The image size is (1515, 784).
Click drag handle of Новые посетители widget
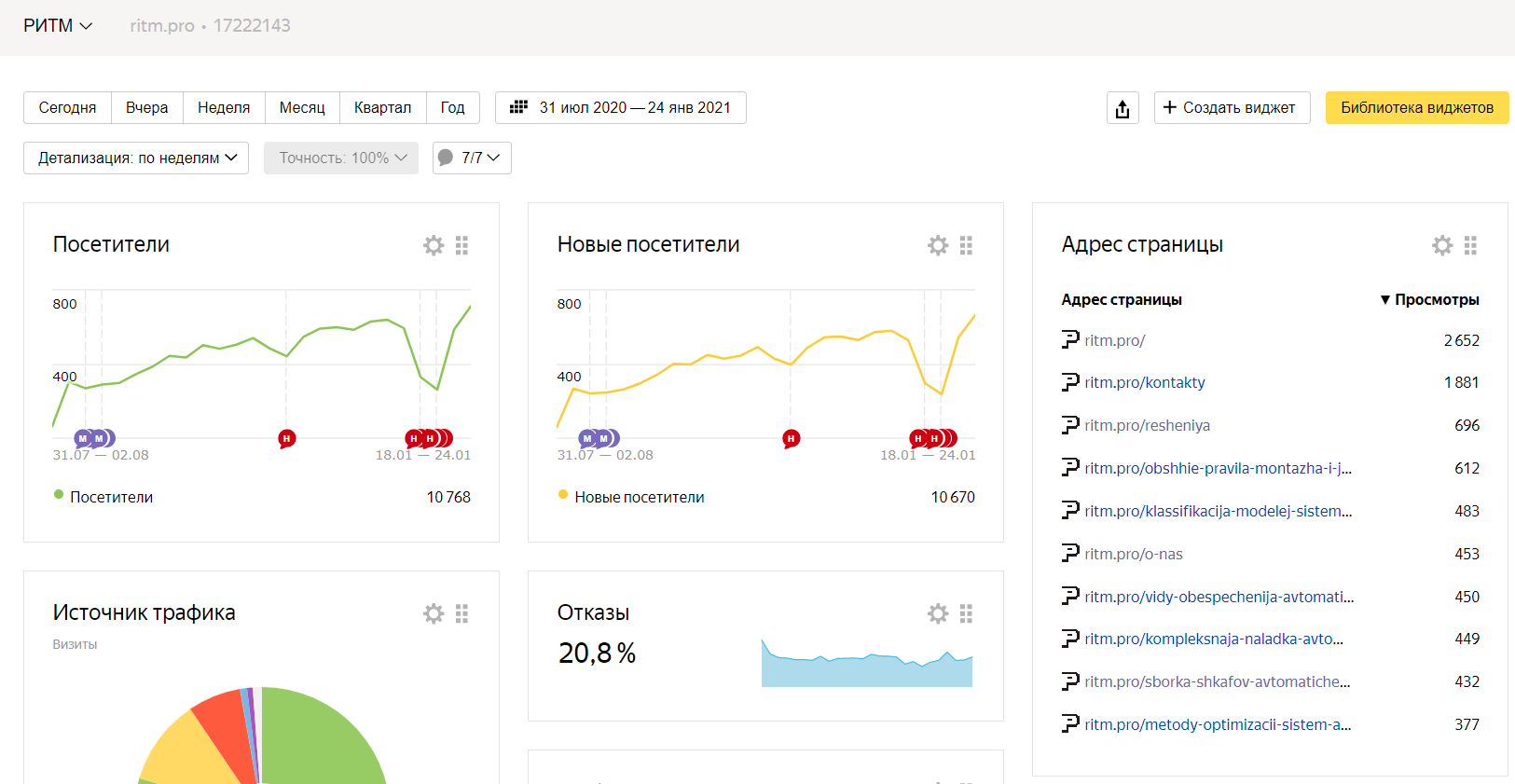966,245
